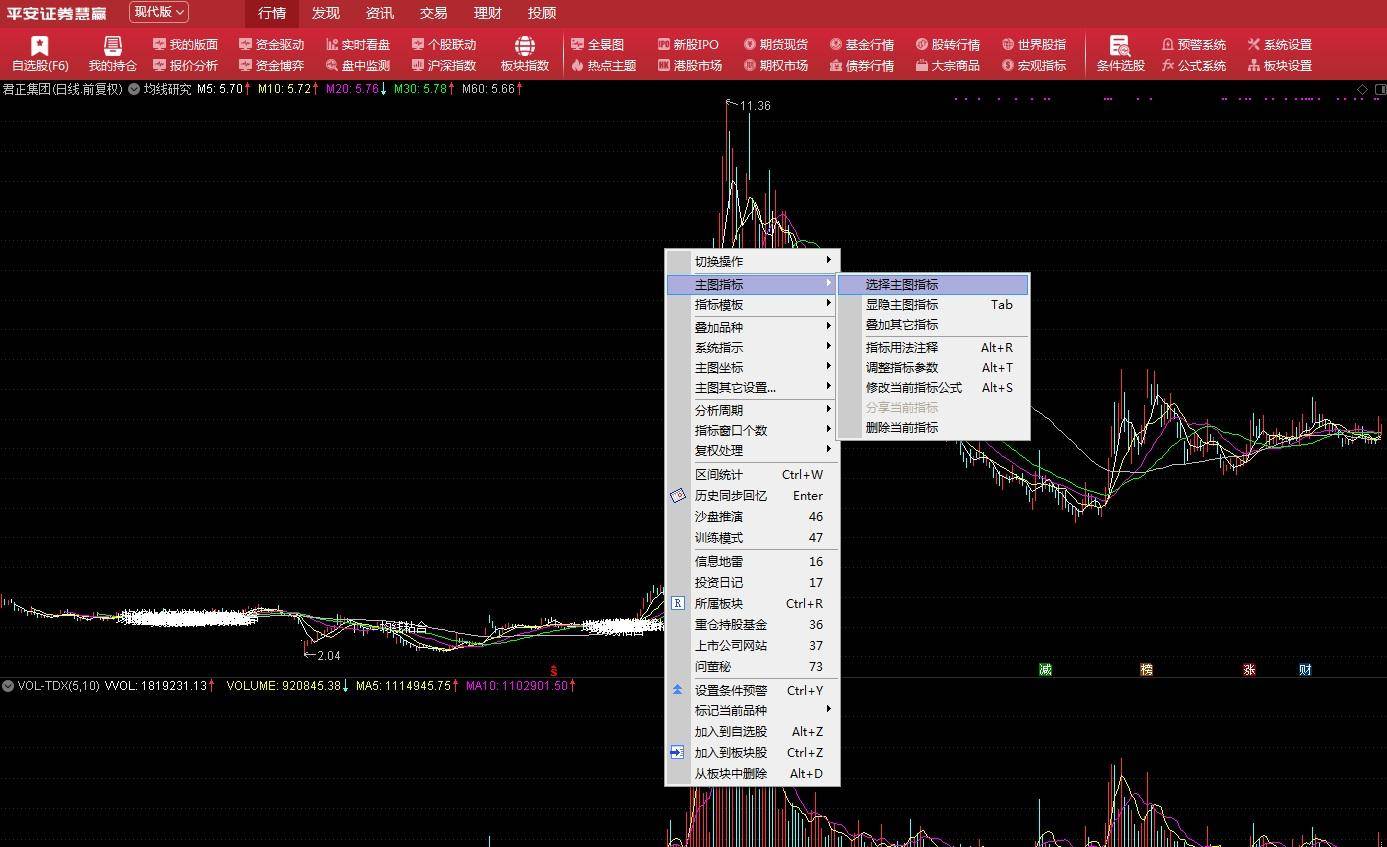Select 设置条件预警 from context menu
This screenshot has width=1387, height=847.
pos(752,690)
